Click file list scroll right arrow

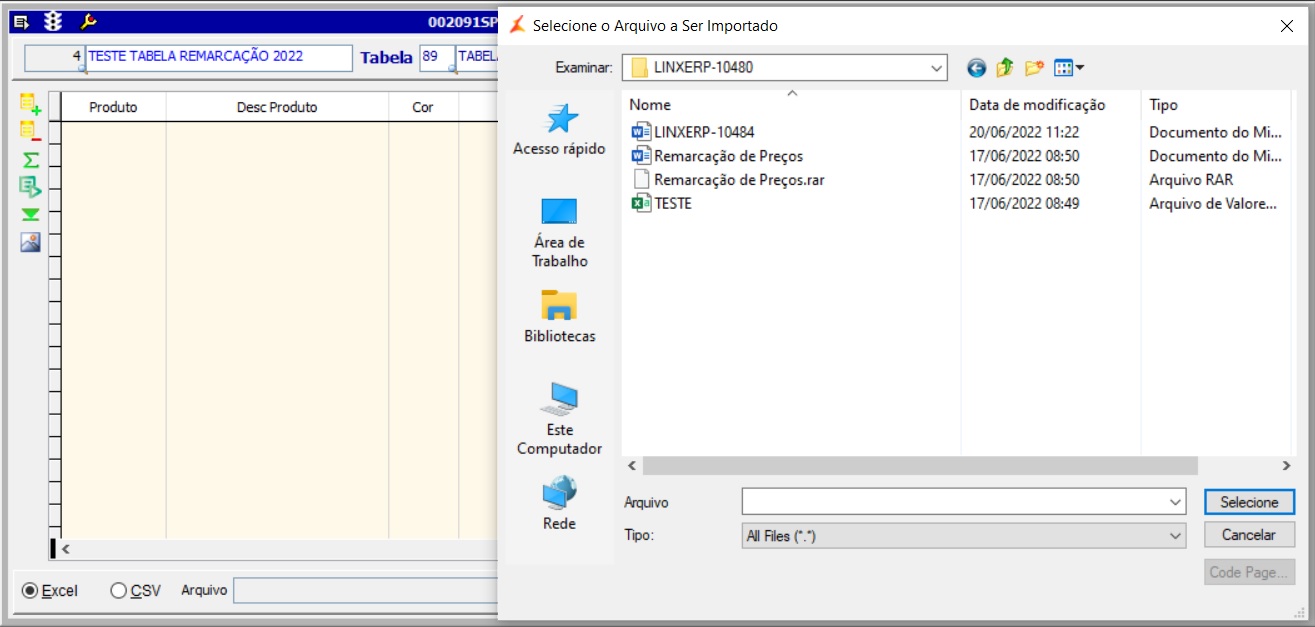1286,466
